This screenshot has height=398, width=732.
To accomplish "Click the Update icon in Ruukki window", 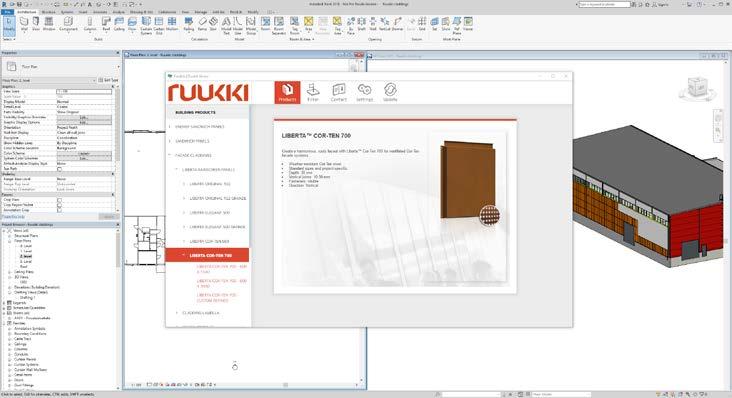I will pyautogui.click(x=390, y=92).
